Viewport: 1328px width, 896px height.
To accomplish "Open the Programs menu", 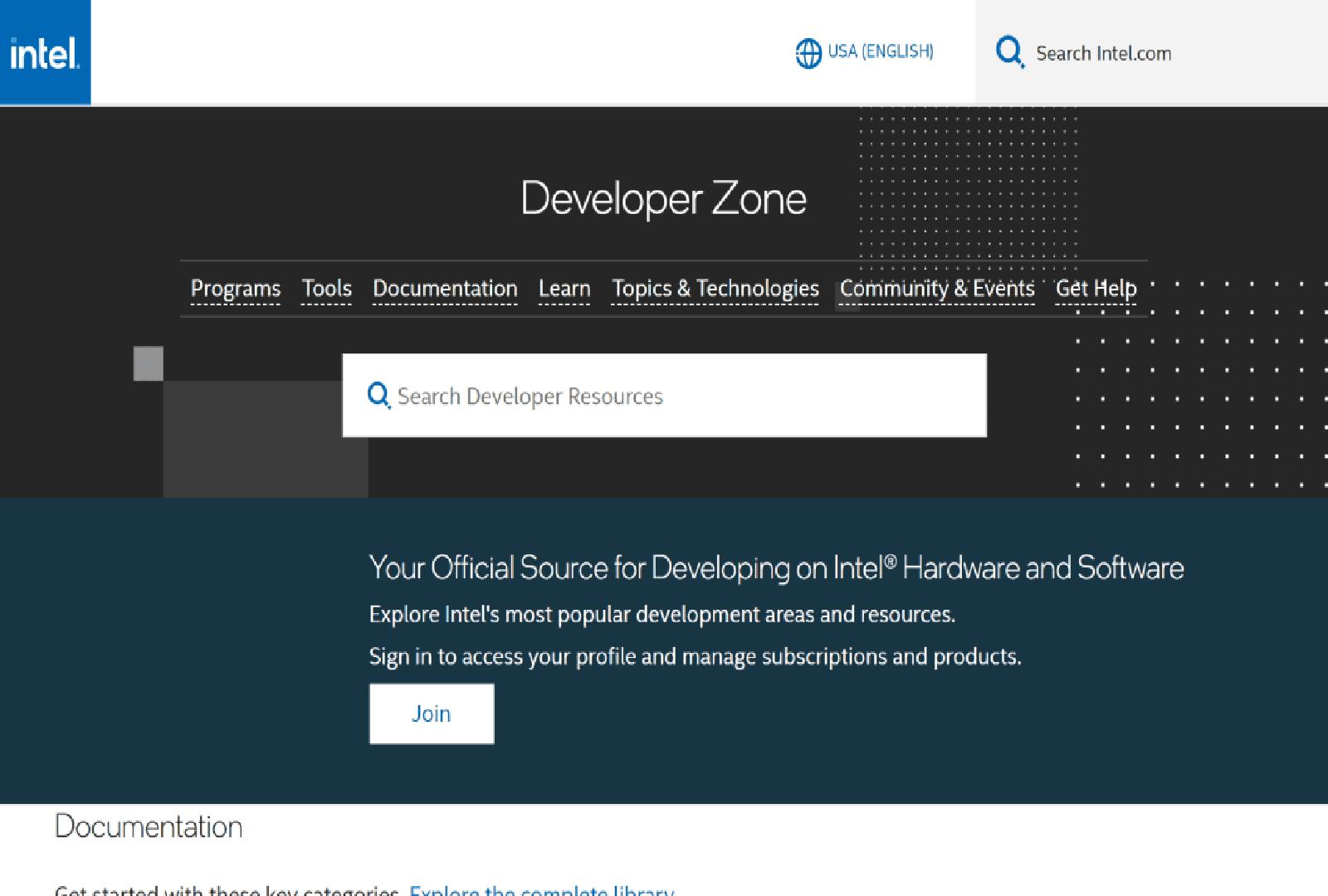I will (236, 289).
